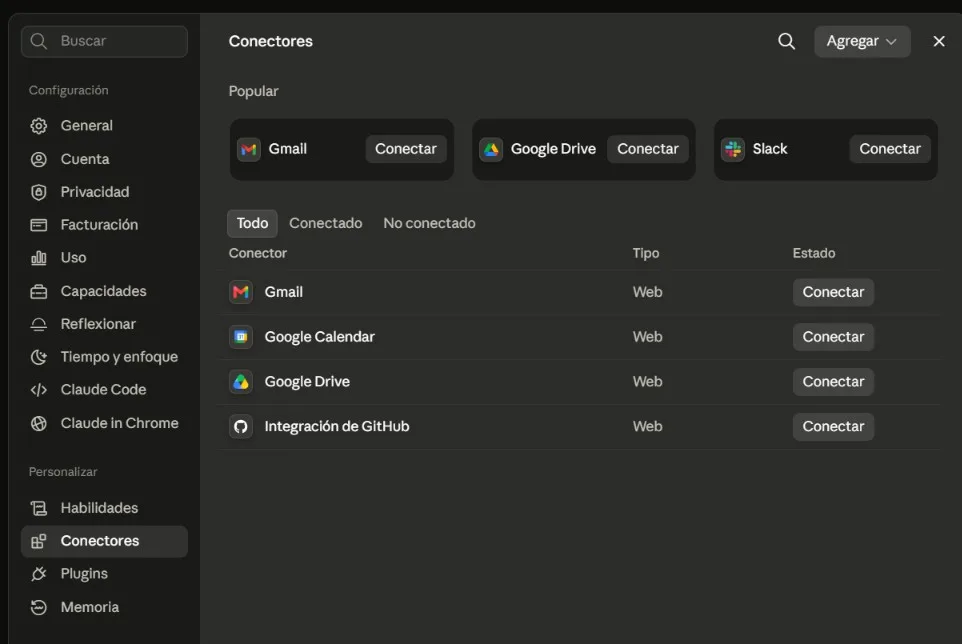Connect Slack from the Popular card

(x=890, y=149)
